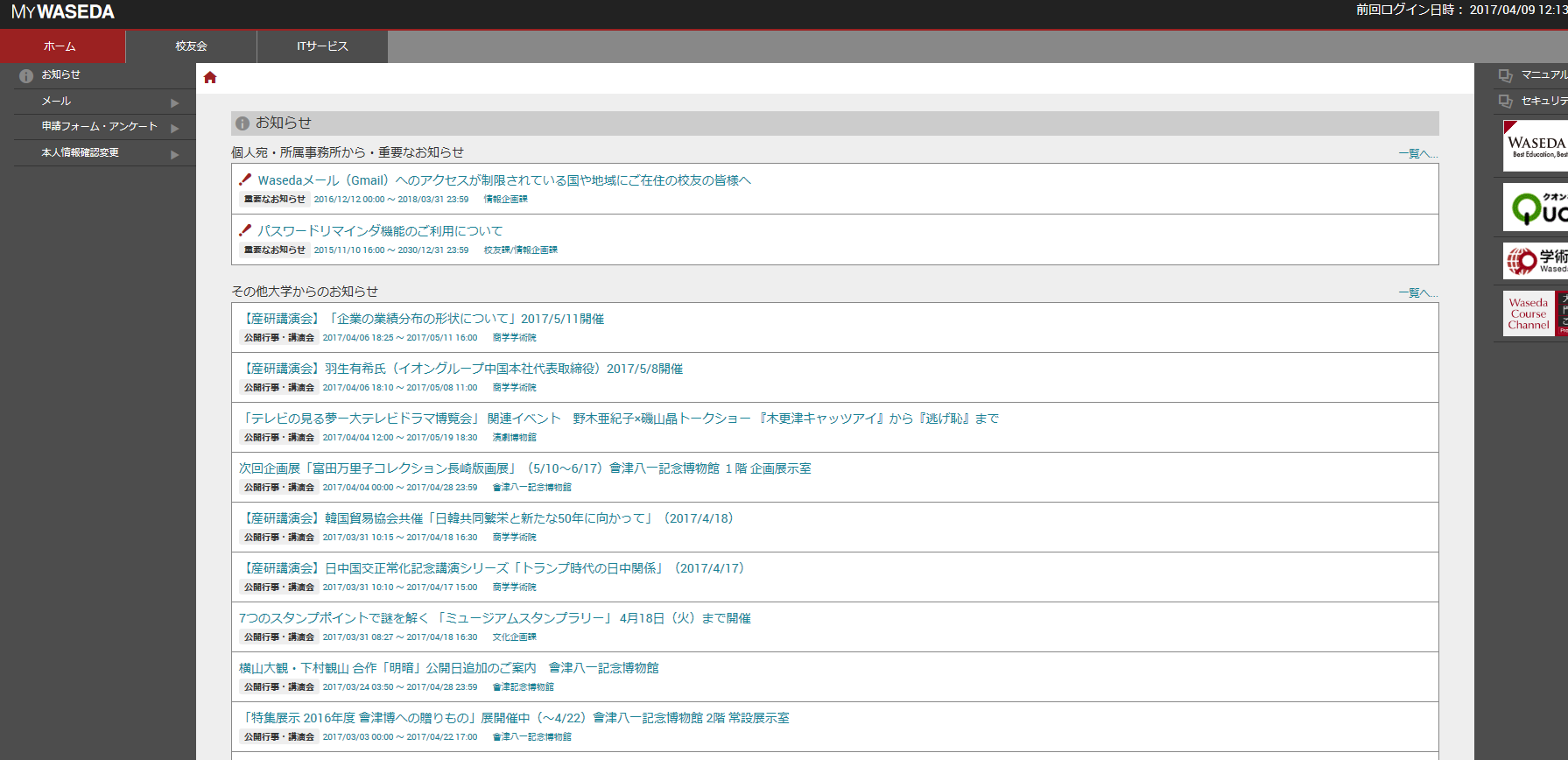
Task: Click the 演劇博物館 label
Action: 515,438
